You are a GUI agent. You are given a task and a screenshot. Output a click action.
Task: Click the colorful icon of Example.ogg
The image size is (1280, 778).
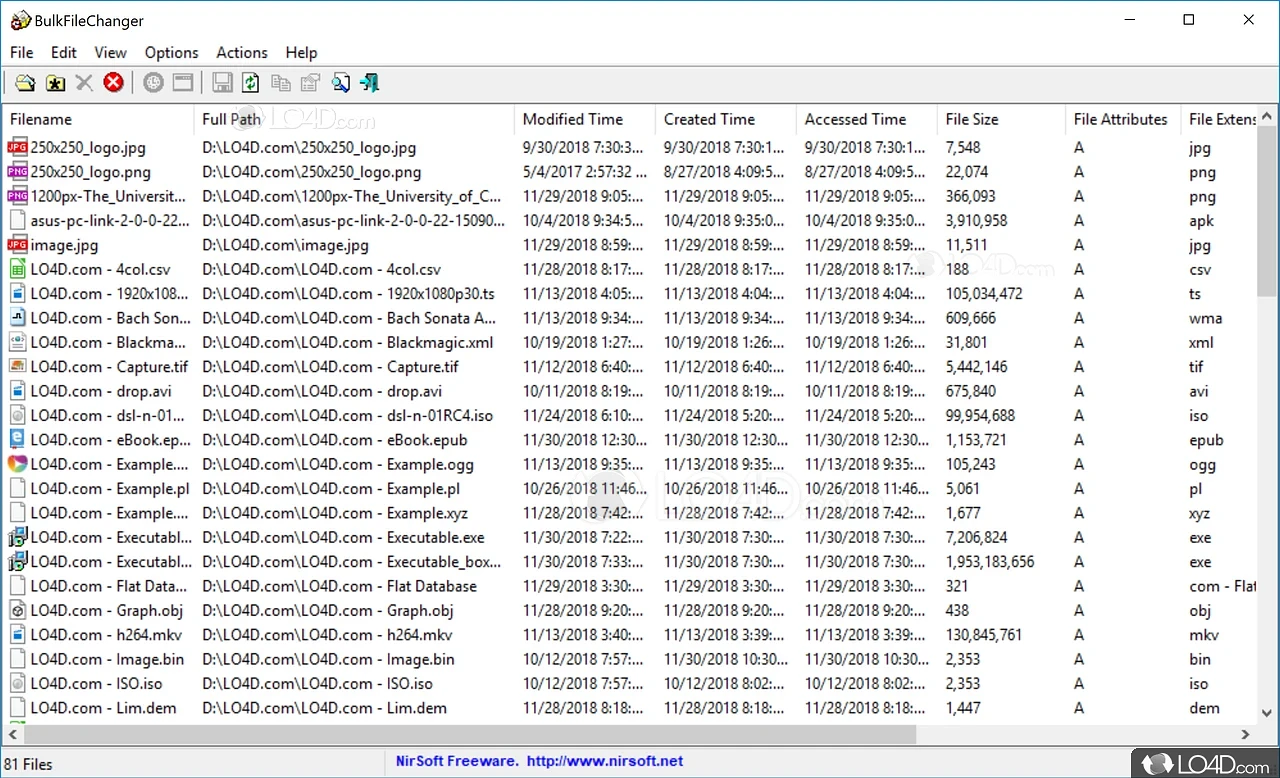18,464
